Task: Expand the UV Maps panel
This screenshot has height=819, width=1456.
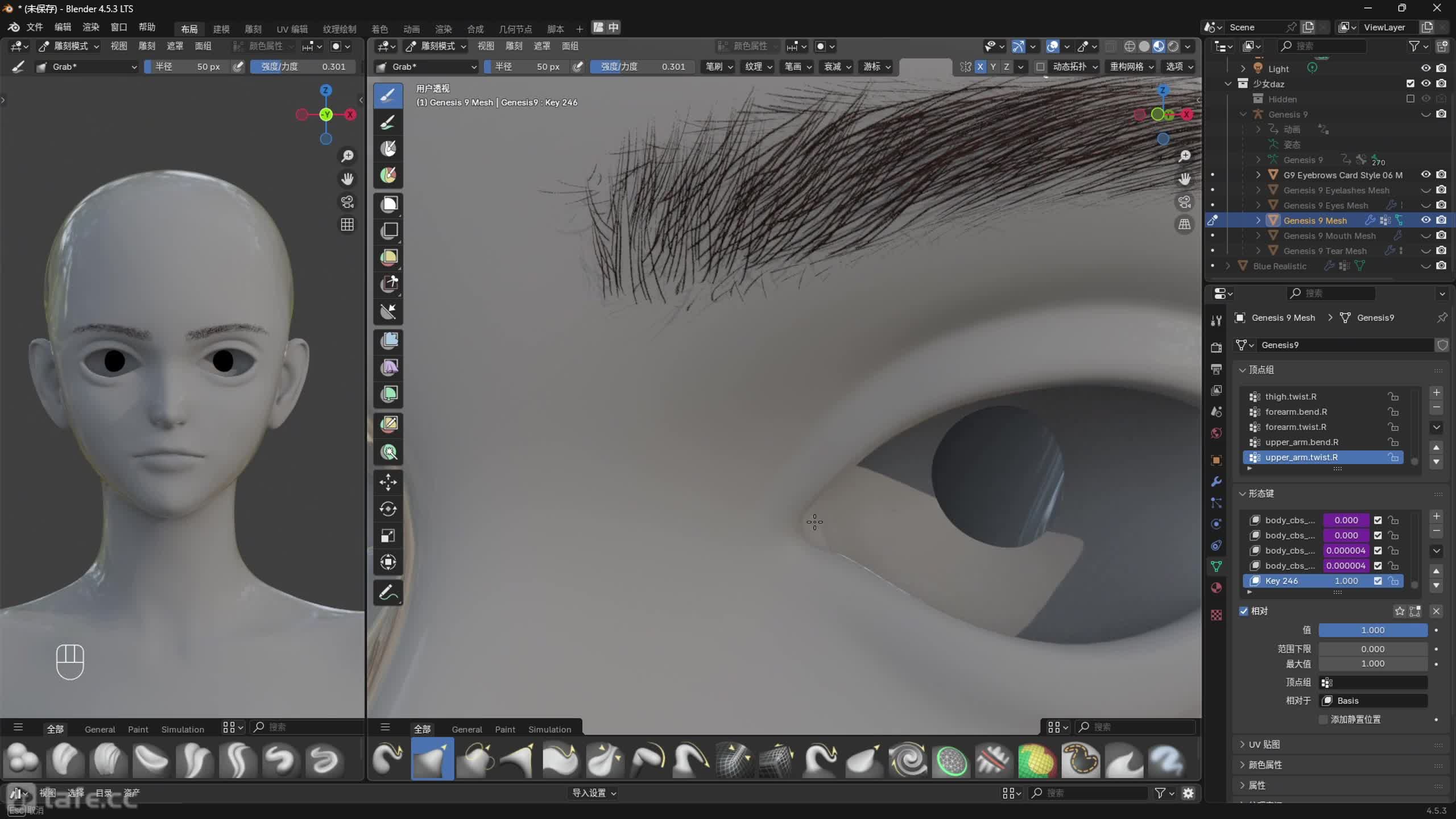Action: tap(1264, 744)
